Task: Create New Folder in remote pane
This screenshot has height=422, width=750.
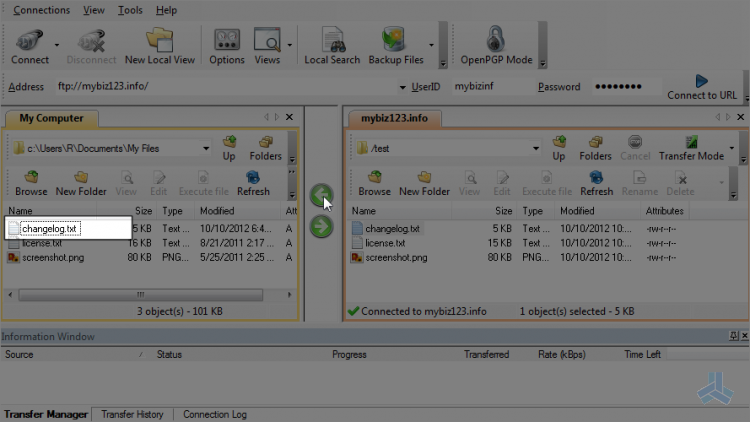Action: point(424,184)
